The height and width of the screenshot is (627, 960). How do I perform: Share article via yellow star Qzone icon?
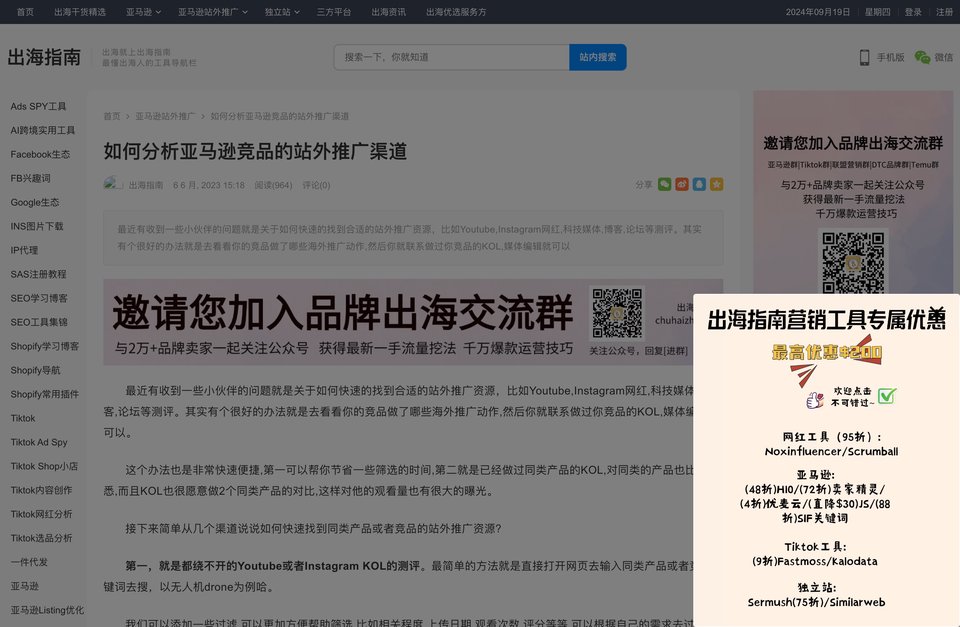[x=716, y=184]
